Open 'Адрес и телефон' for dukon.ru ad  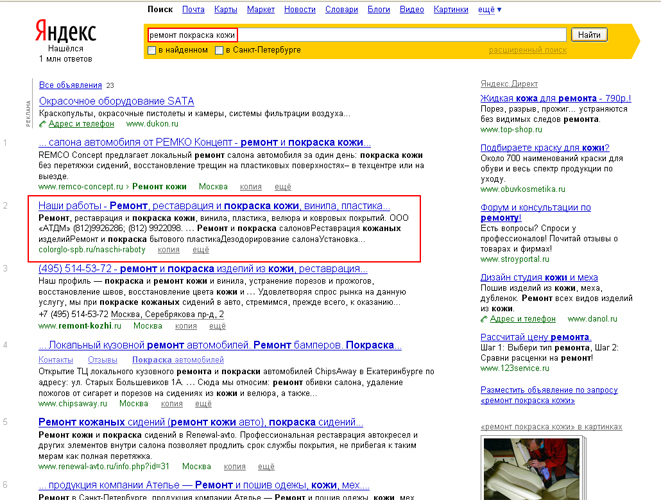(x=81, y=124)
